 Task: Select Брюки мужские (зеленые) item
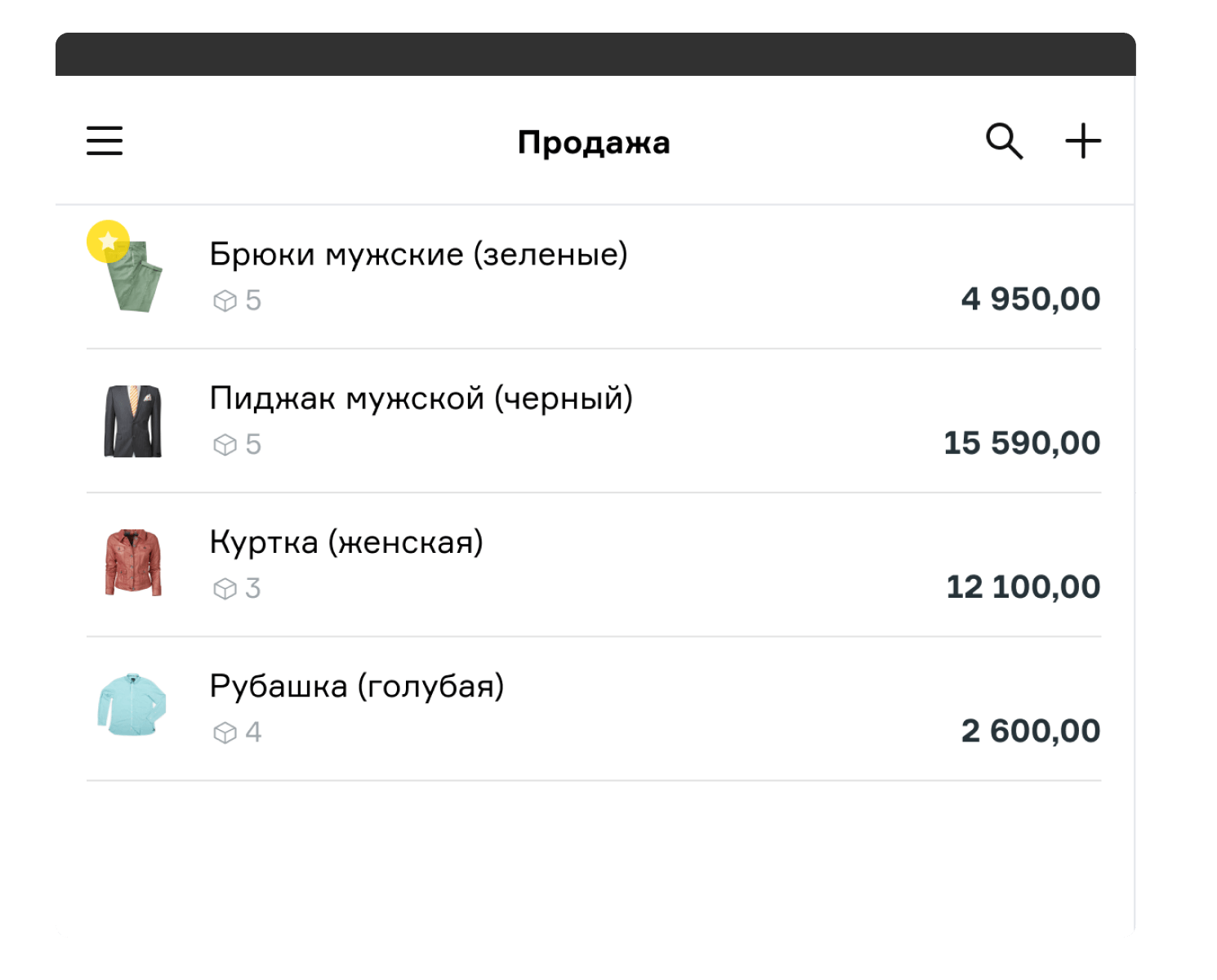coord(418,254)
